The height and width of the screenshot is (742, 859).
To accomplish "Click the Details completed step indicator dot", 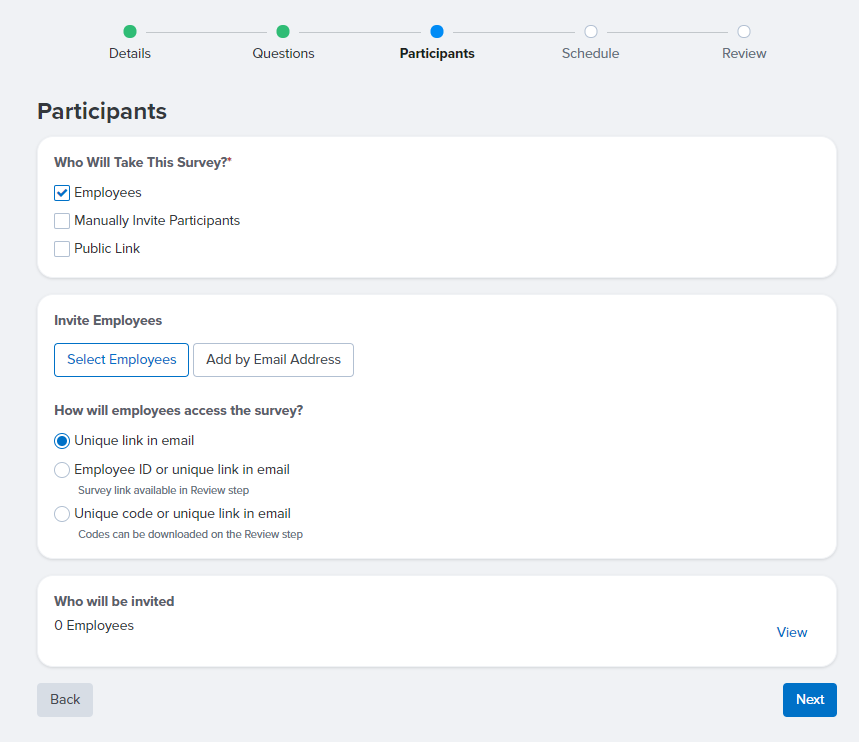I will (130, 32).
